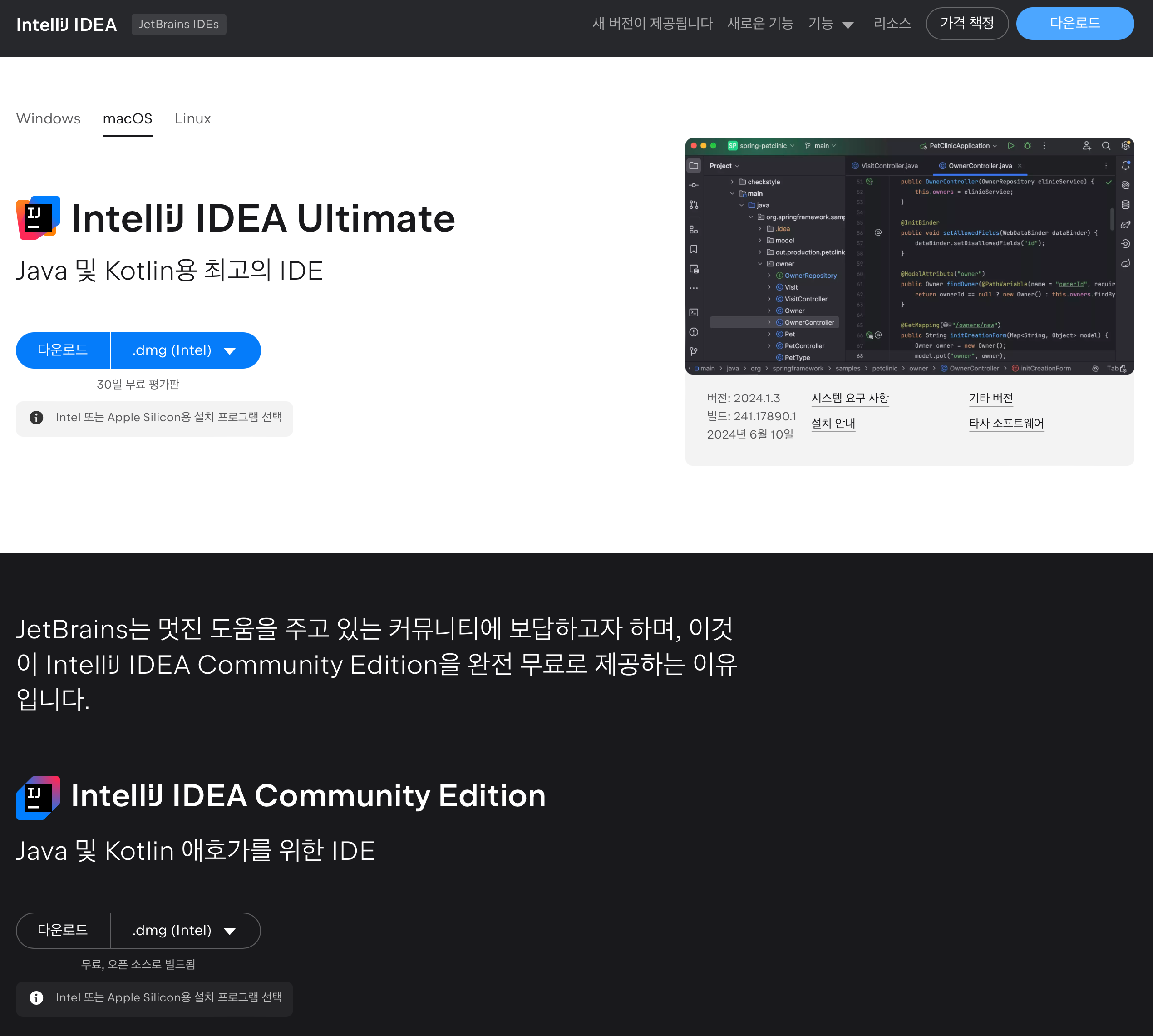Click the IntelliJ IDEA Community Edition logo icon
The width and height of the screenshot is (1153, 1036).
tap(38, 798)
